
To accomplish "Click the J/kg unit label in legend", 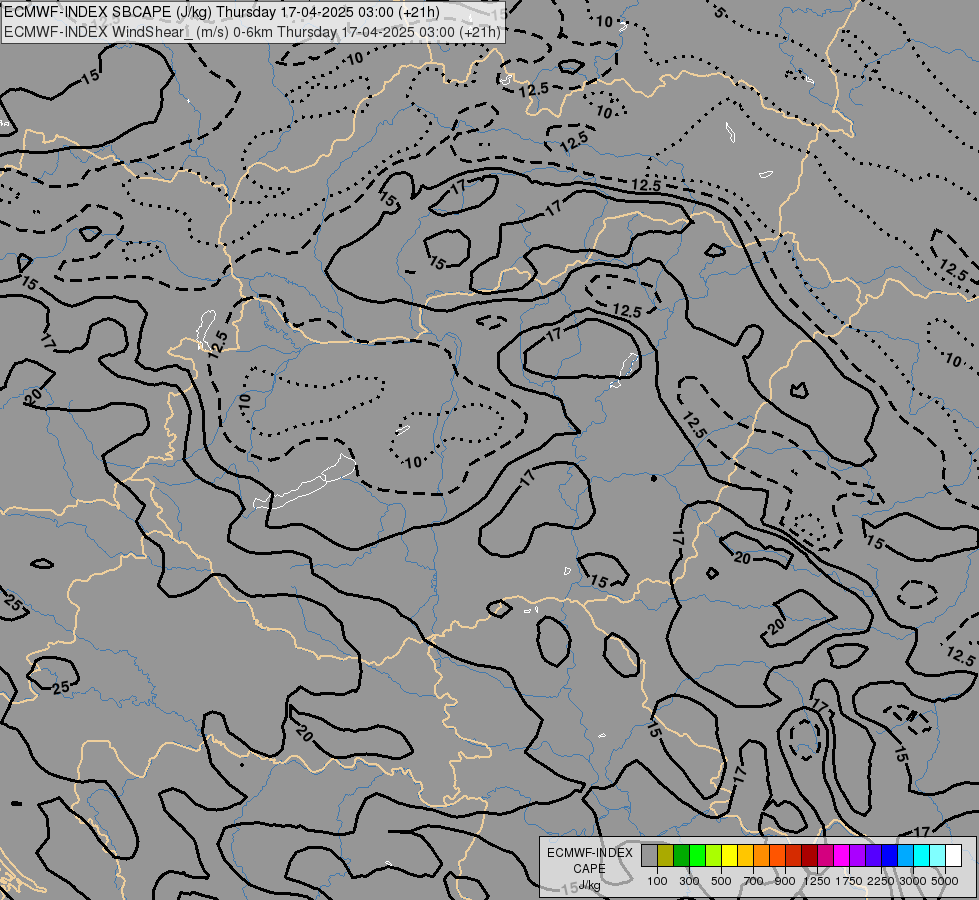I will pyautogui.click(x=589, y=885).
